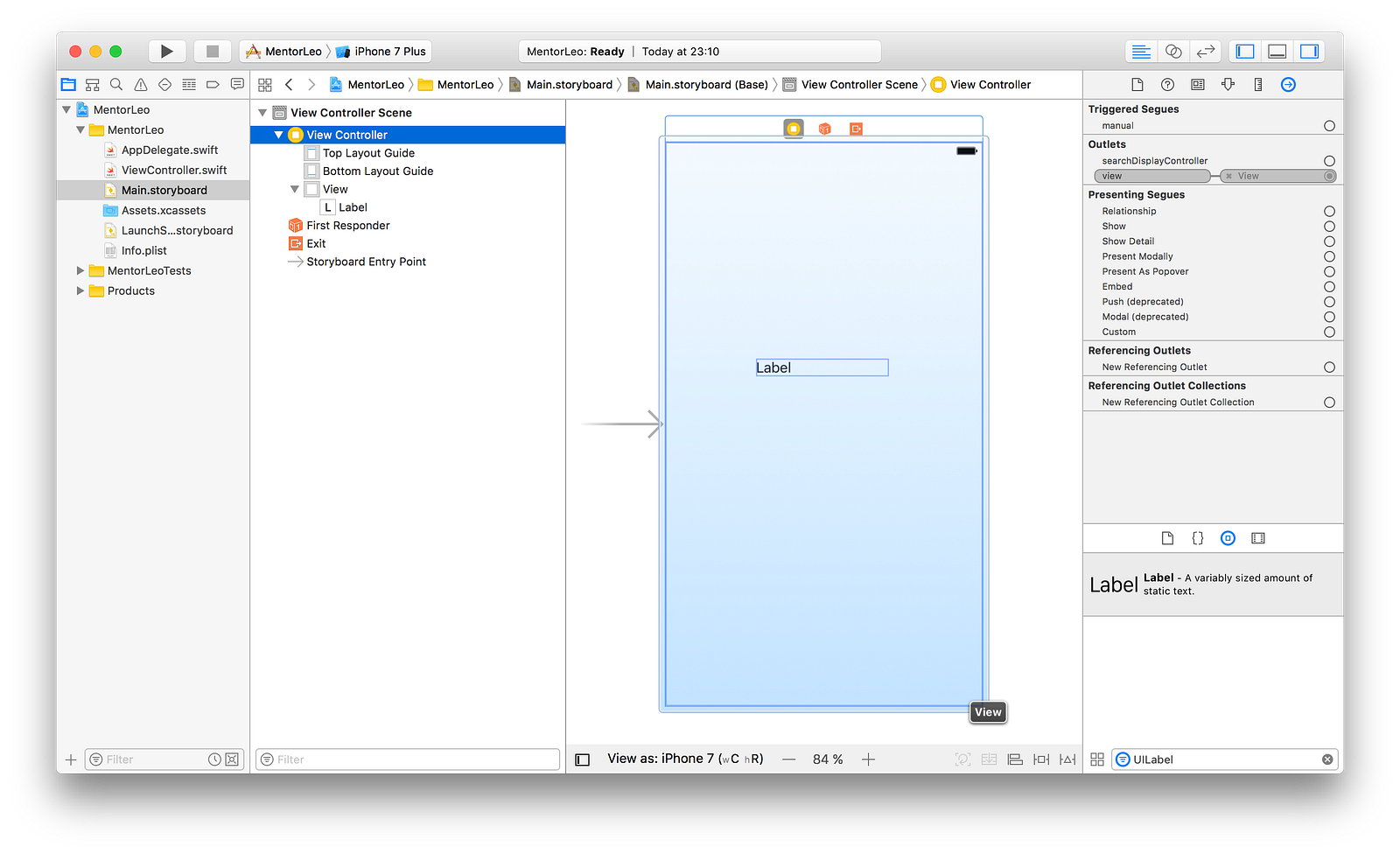Expand the Products folder

coord(80,291)
